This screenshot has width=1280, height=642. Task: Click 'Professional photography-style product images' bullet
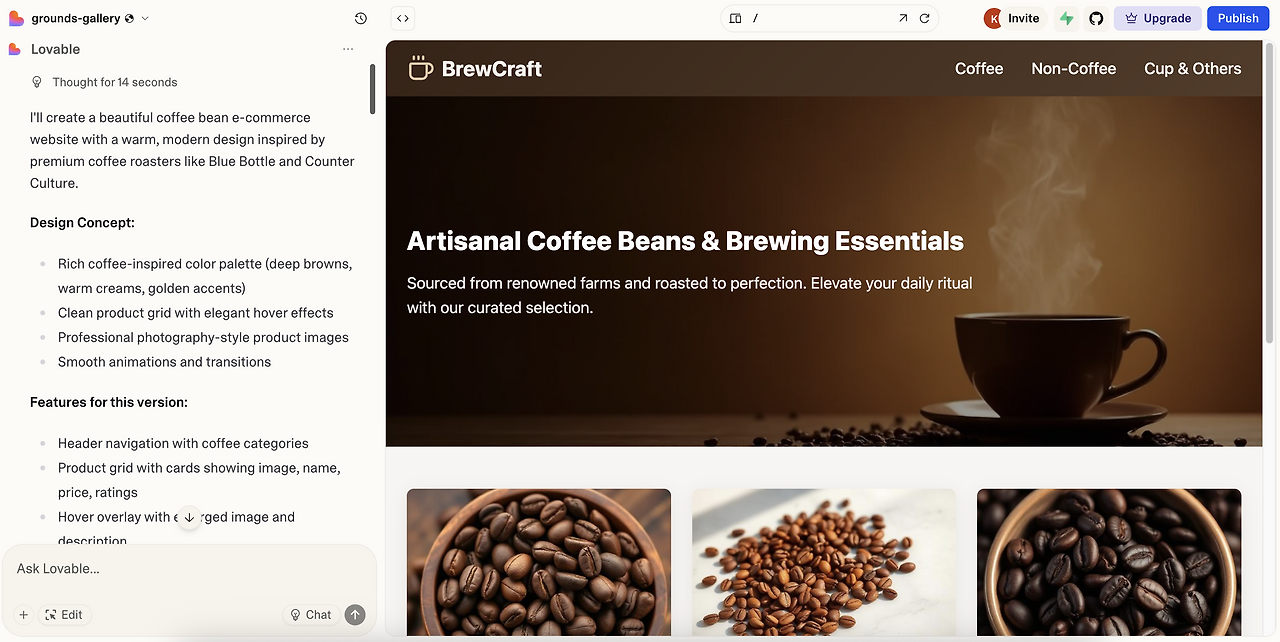click(x=203, y=337)
